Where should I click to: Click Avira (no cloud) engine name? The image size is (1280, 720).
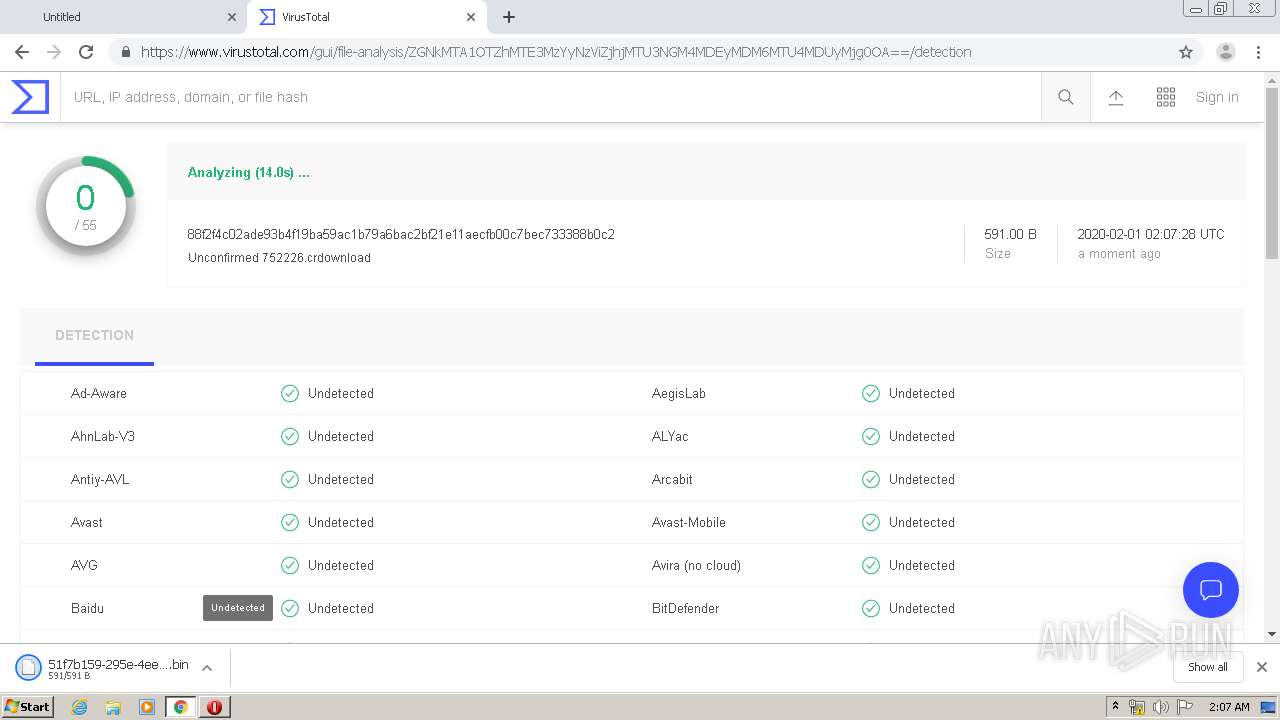click(696, 566)
